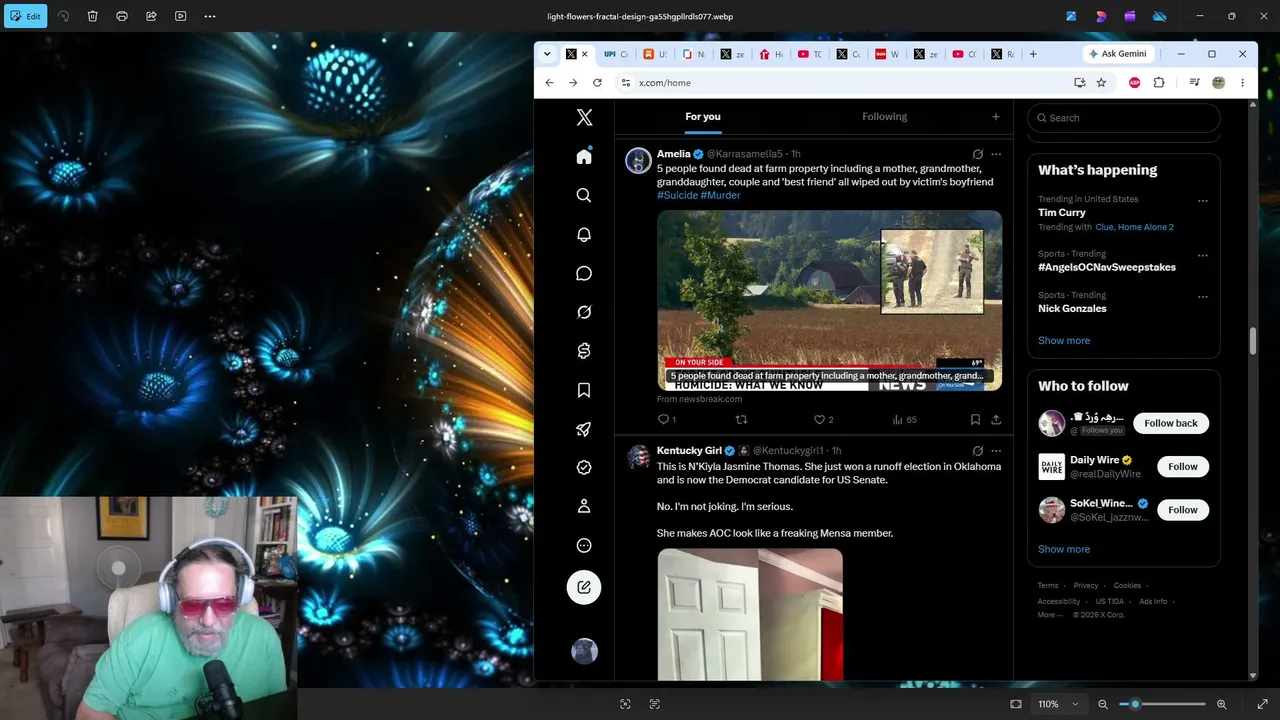Switch to the YouTube TC browser tab
1280x720 pixels.
810,54
